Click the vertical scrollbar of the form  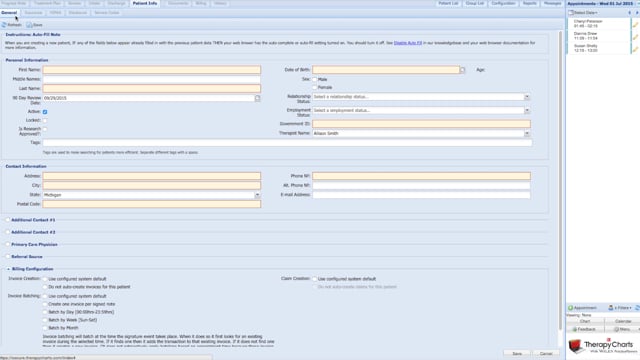[x=561, y=180]
